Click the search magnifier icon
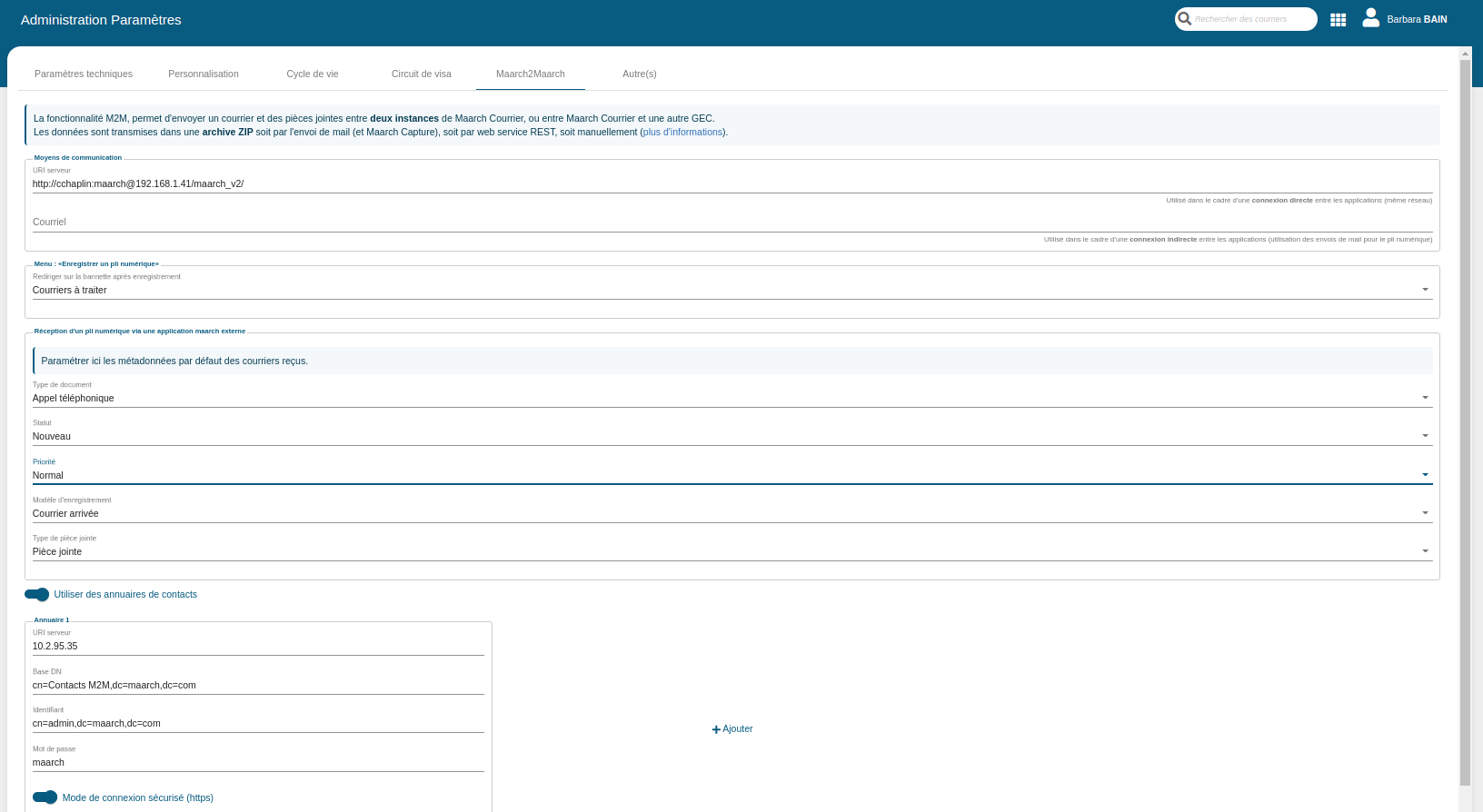 (1185, 18)
